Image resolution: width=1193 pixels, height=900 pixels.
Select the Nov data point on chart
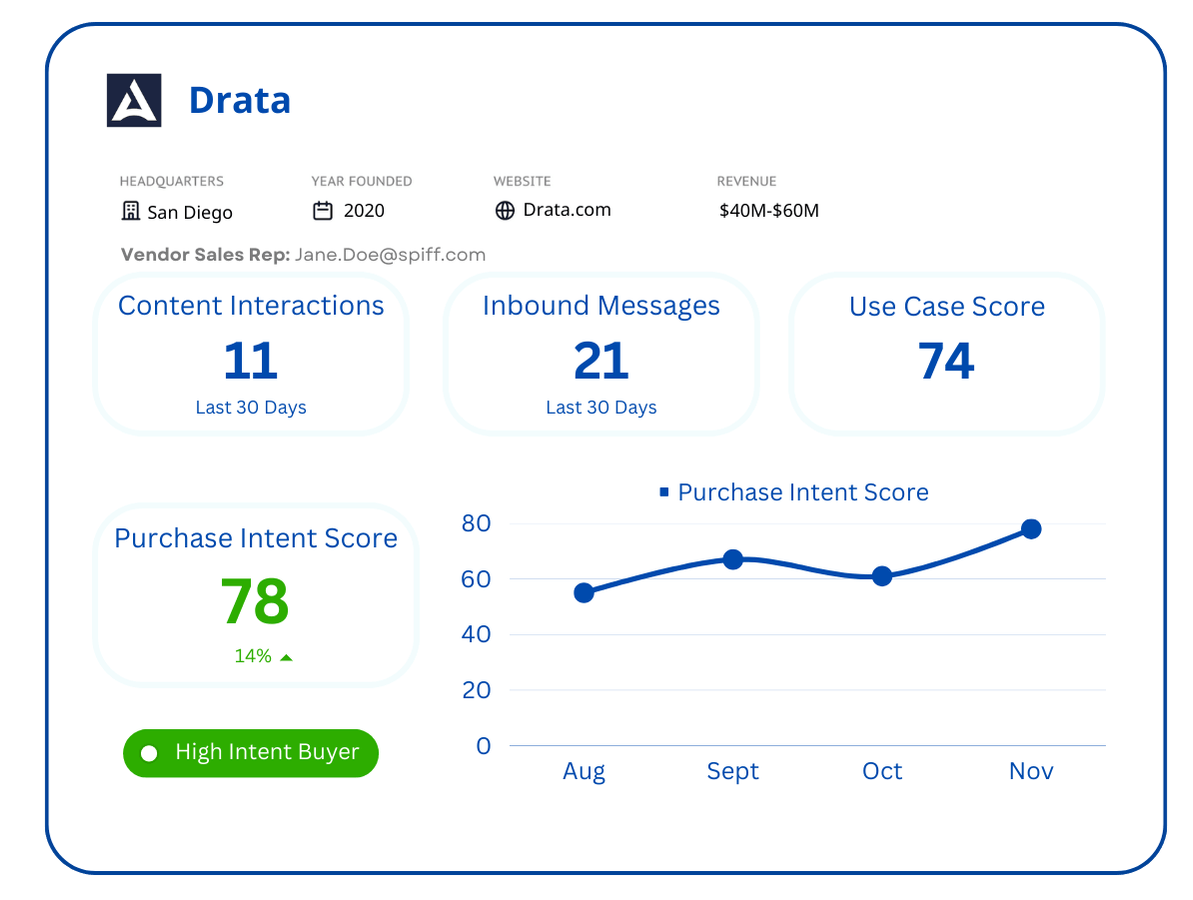coord(1031,529)
